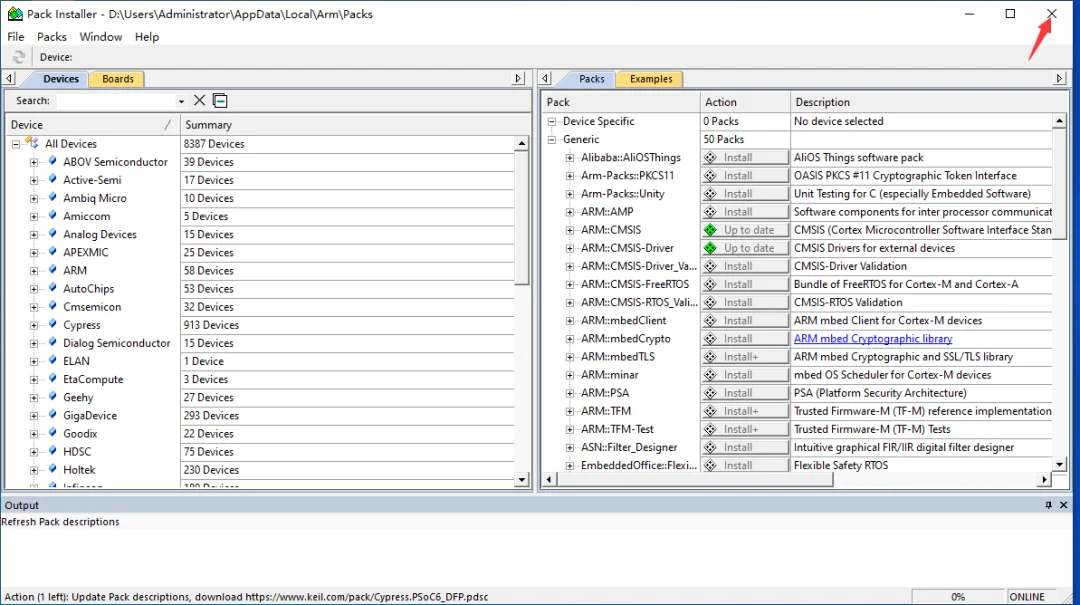Close the Output panel
The width and height of the screenshot is (1080, 605).
pos(1063,505)
